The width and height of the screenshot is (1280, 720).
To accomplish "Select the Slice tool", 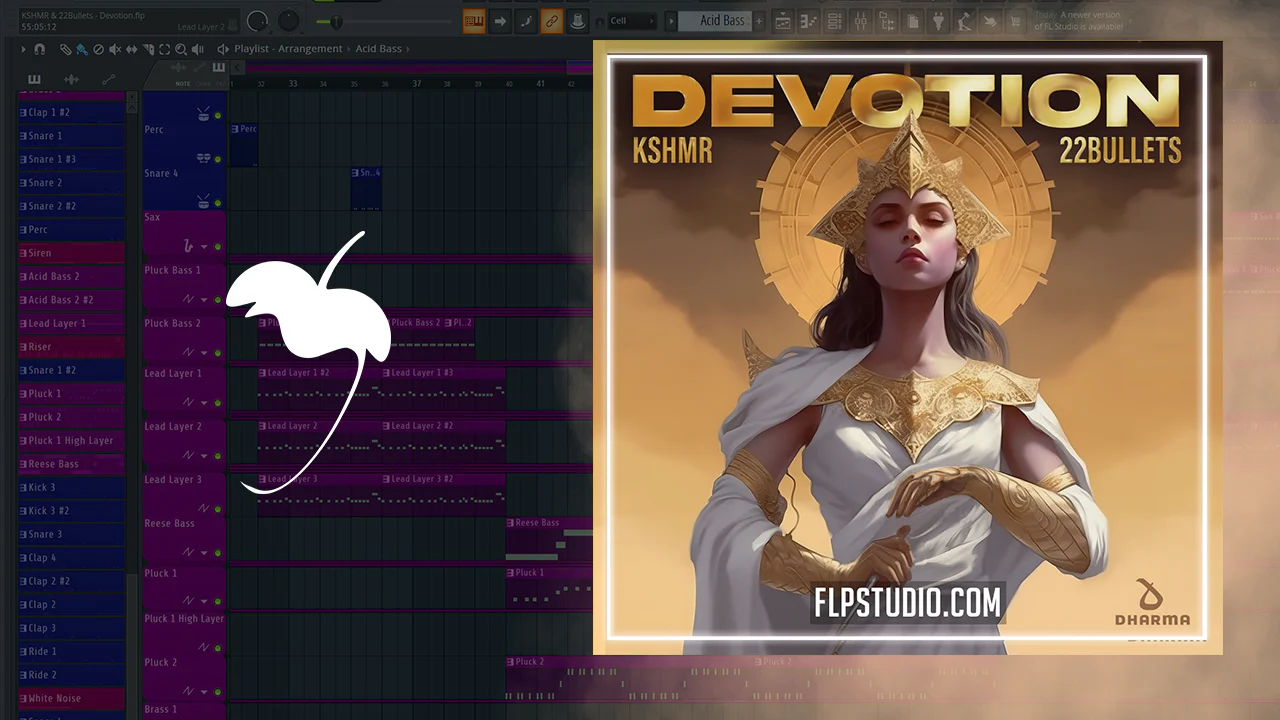I will (x=148, y=49).
